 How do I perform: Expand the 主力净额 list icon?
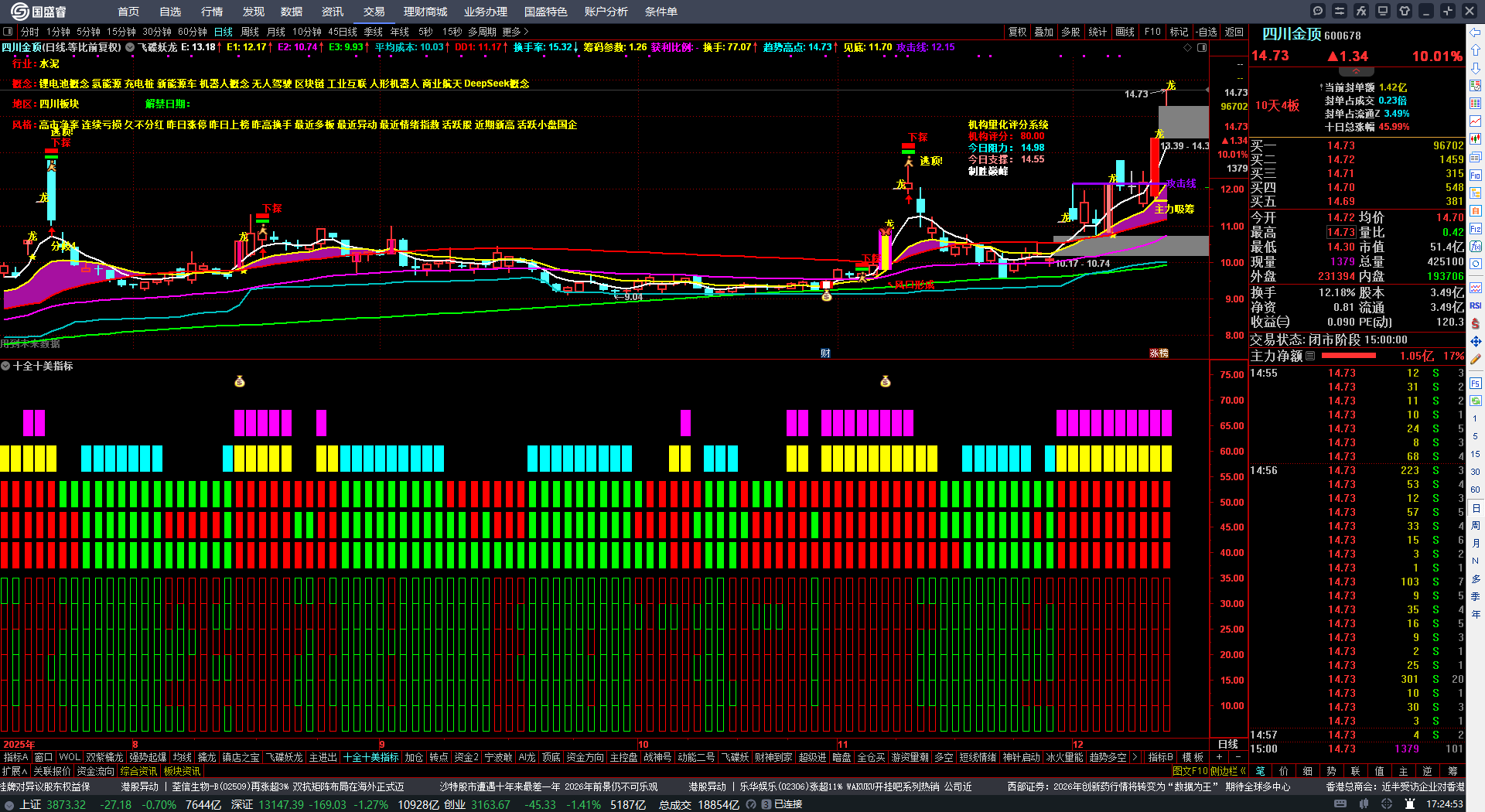pyautogui.click(x=1310, y=357)
